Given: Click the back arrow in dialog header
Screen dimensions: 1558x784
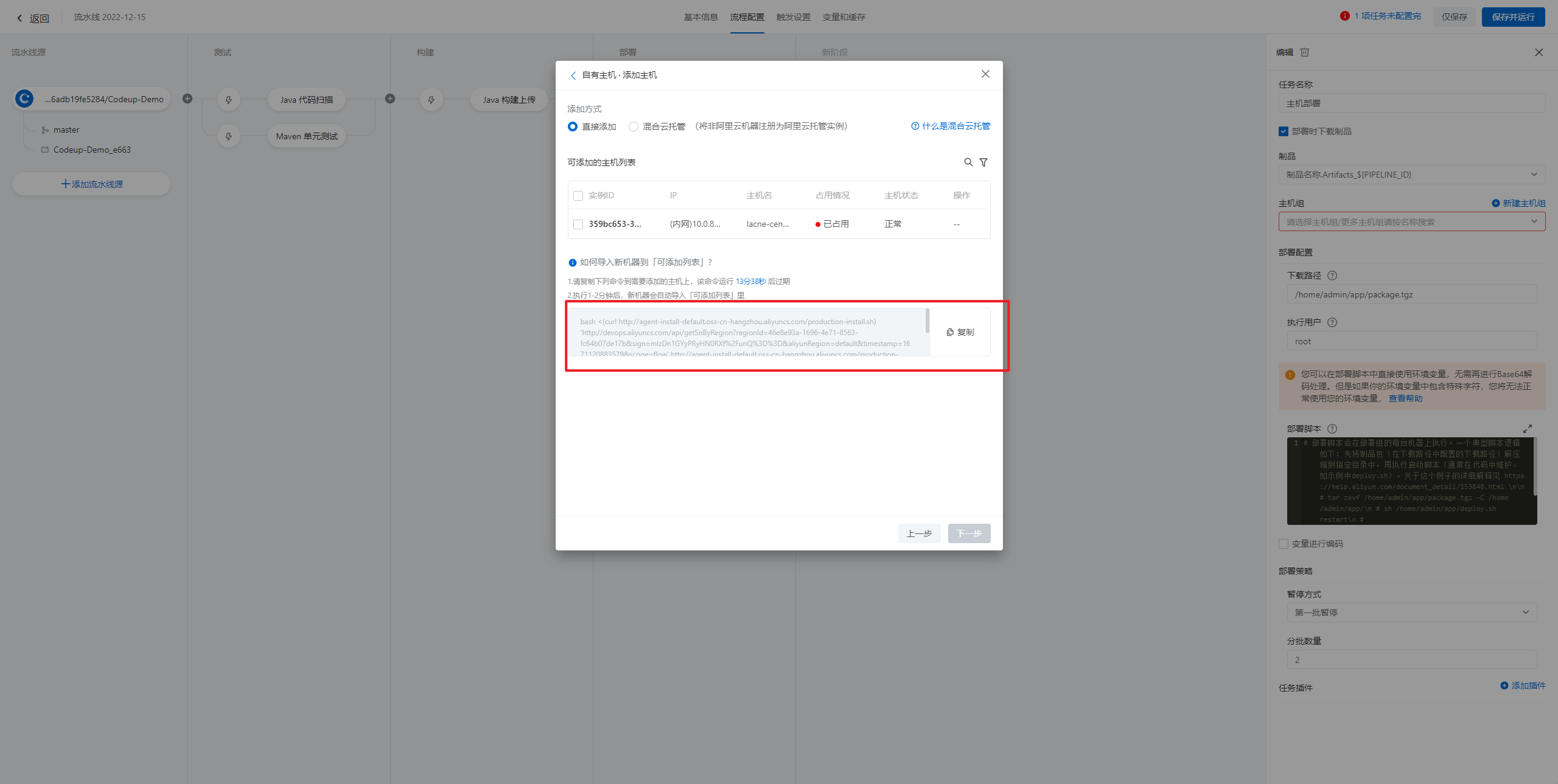Looking at the screenshot, I should [573, 75].
